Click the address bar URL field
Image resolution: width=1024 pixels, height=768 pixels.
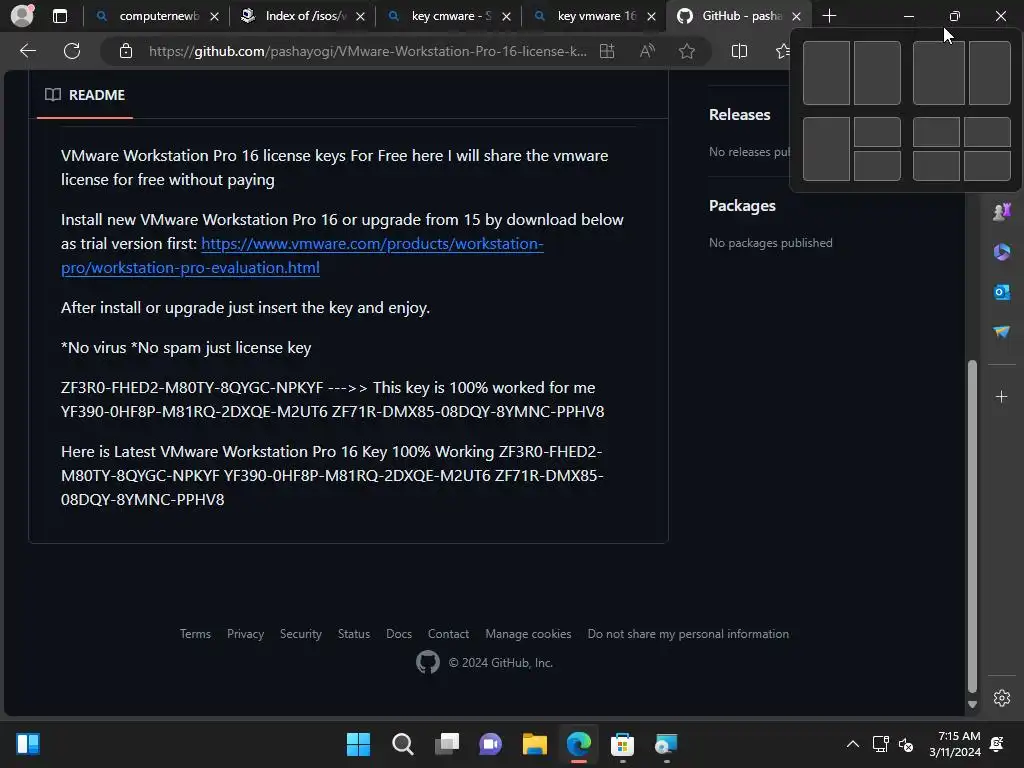pos(367,51)
